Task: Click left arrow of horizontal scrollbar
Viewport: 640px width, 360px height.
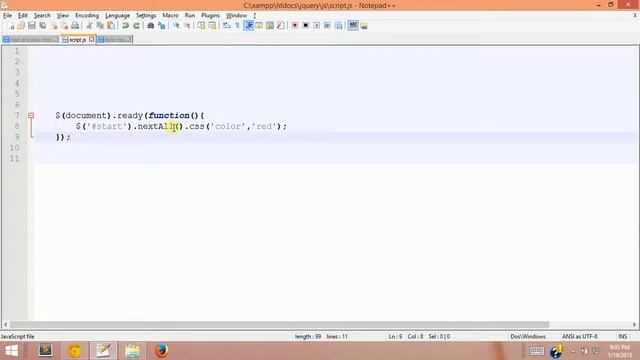Action: 6,325
